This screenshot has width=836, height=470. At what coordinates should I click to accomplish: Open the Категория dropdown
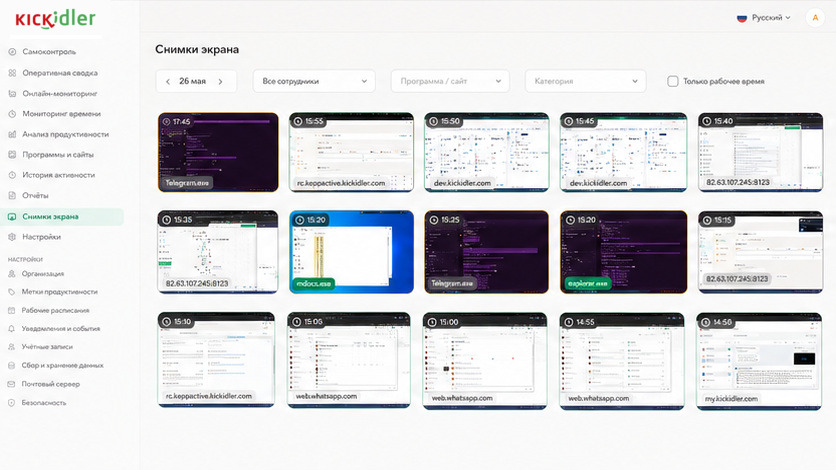coord(585,81)
